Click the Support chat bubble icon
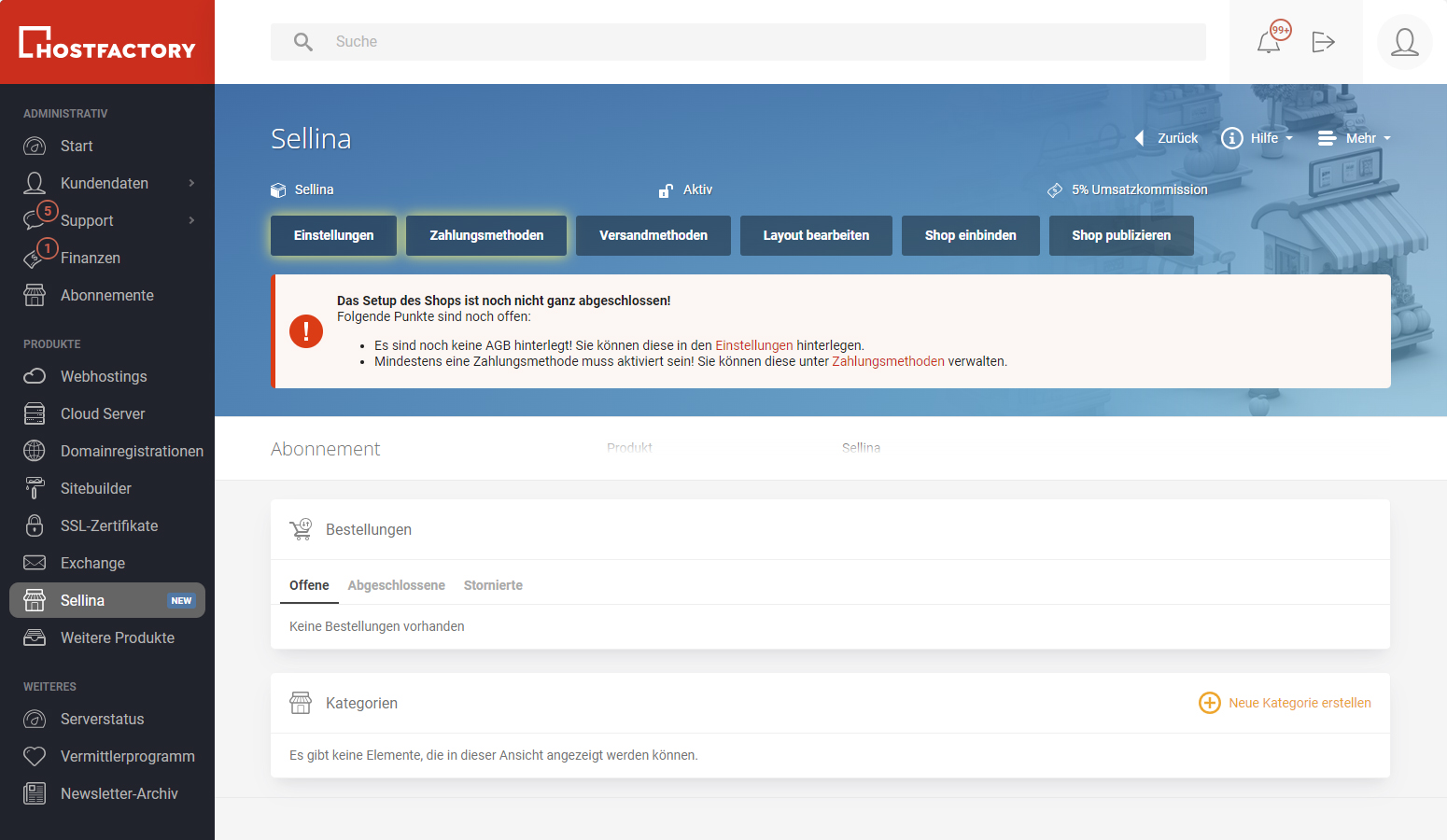The width and height of the screenshot is (1447, 840). click(35, 220)
